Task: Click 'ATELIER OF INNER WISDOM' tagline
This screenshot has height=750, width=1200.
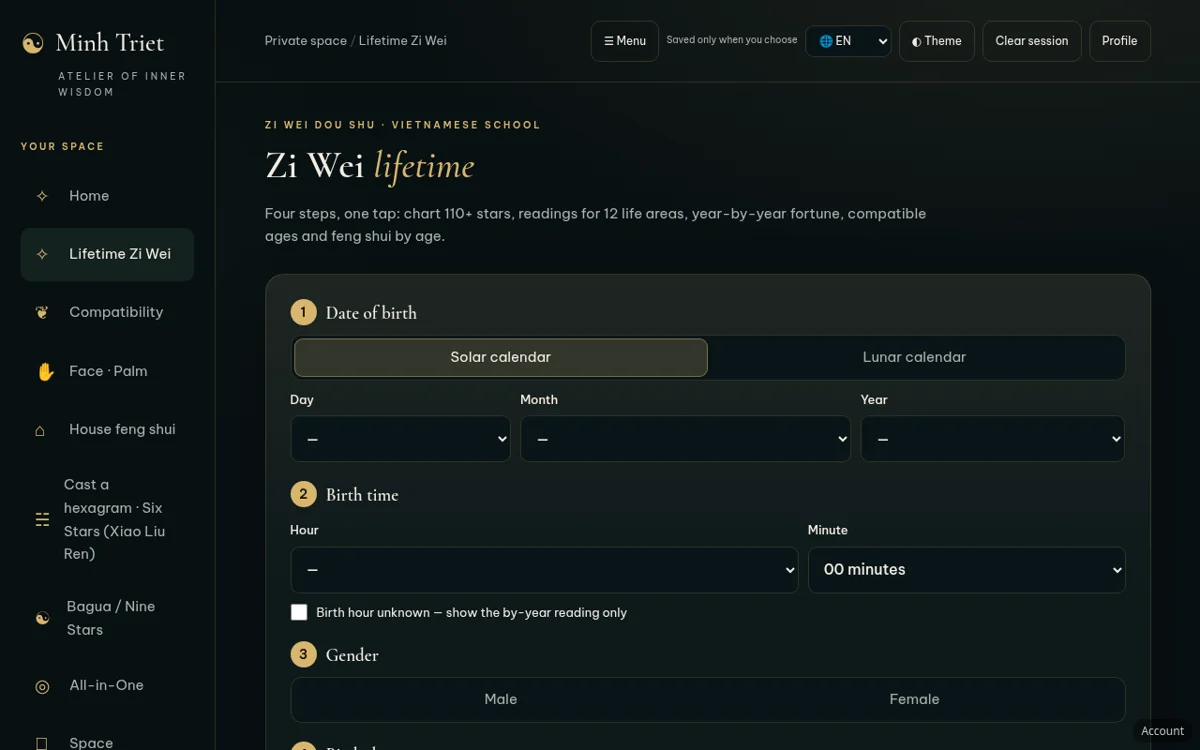Action: click(x=122, y=84)
